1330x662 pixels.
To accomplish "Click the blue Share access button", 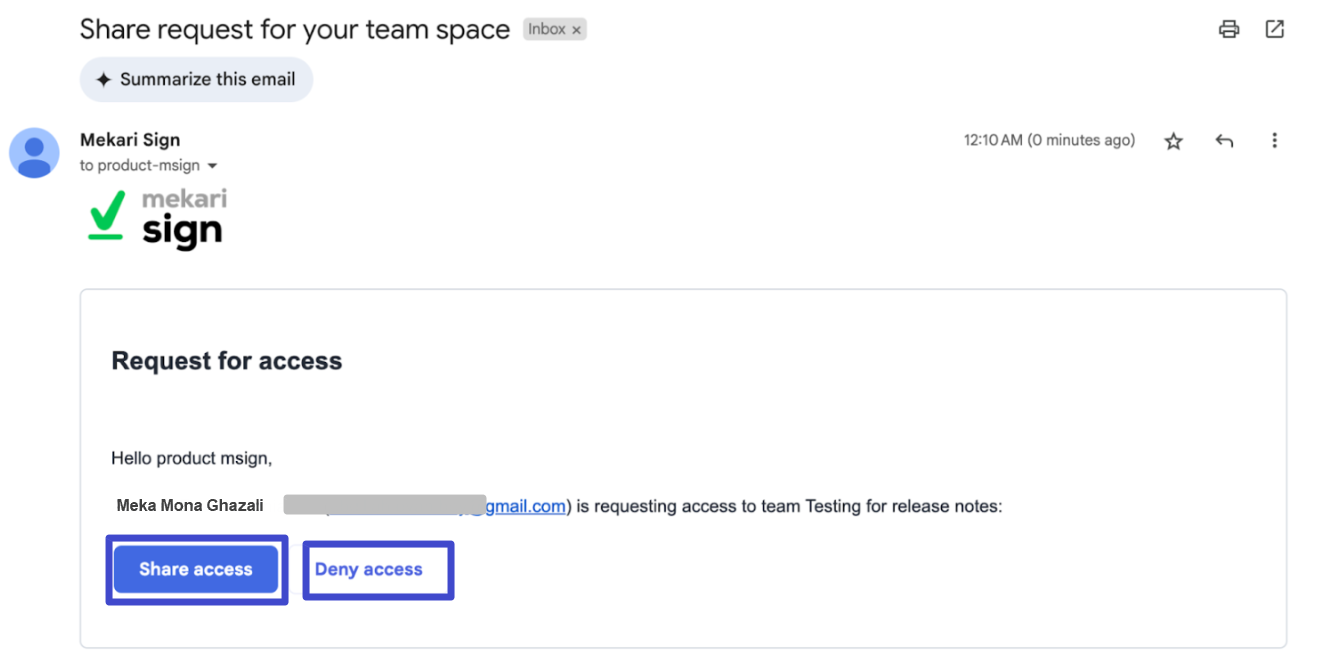I will pyautogui.click(x=196, y=569).
